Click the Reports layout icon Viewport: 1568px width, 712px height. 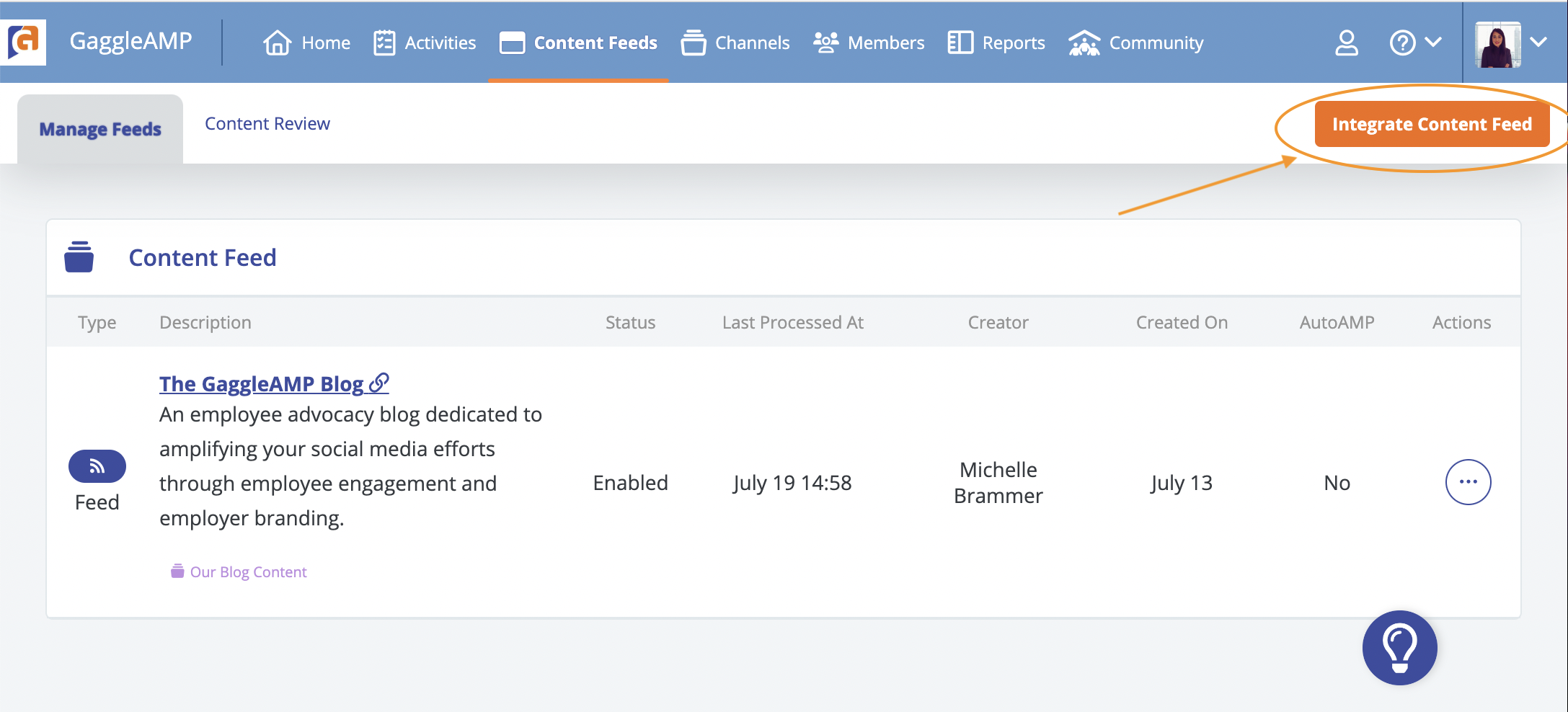point(960,43)
